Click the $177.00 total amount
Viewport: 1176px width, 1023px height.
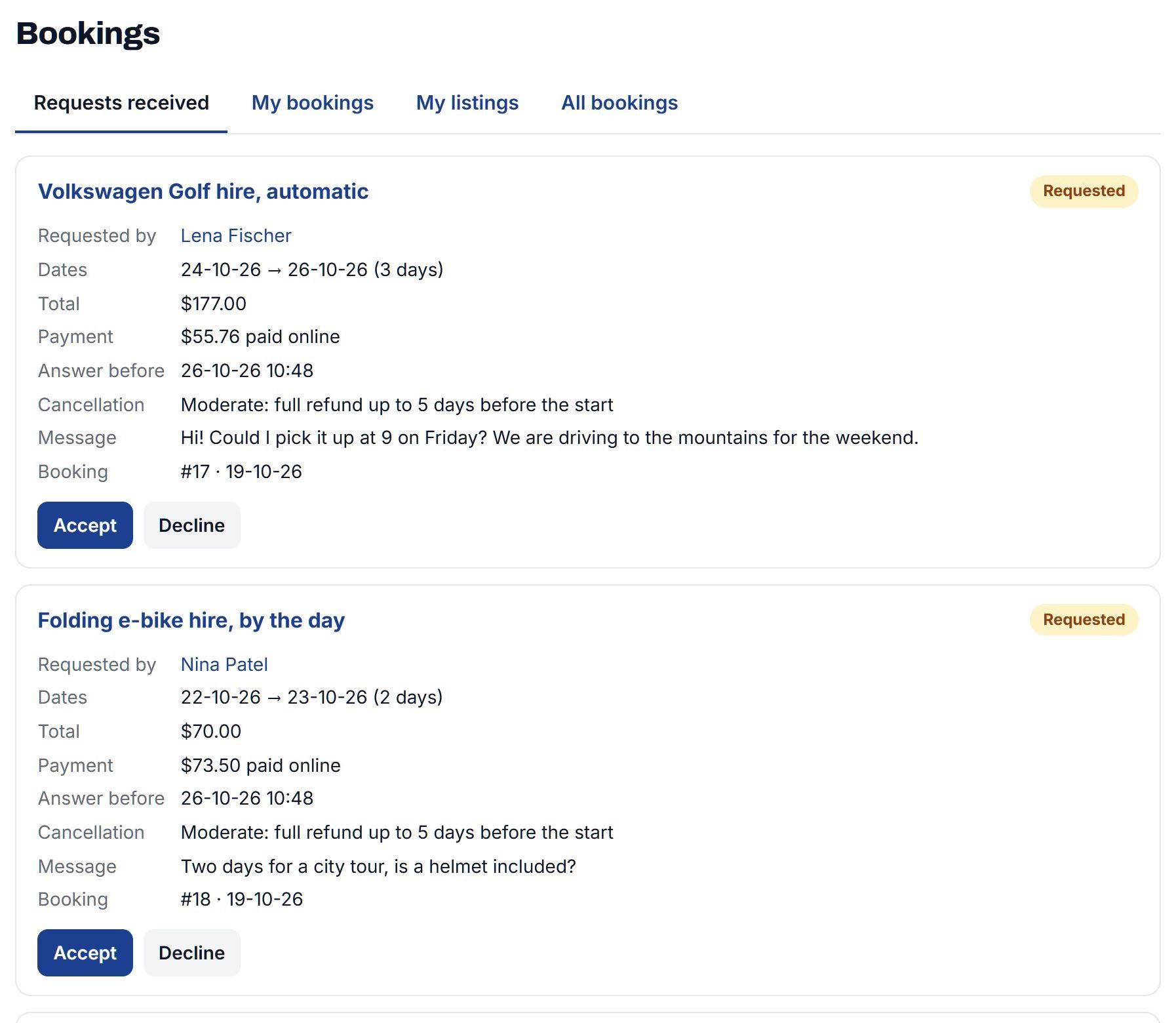(214, 304)
